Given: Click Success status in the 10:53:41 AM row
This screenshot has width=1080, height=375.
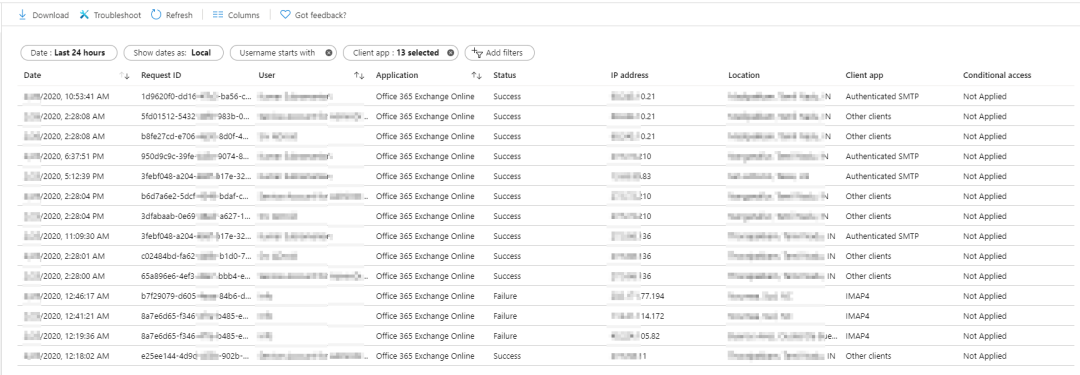Looking at the screenshot, I should (507, 97).
